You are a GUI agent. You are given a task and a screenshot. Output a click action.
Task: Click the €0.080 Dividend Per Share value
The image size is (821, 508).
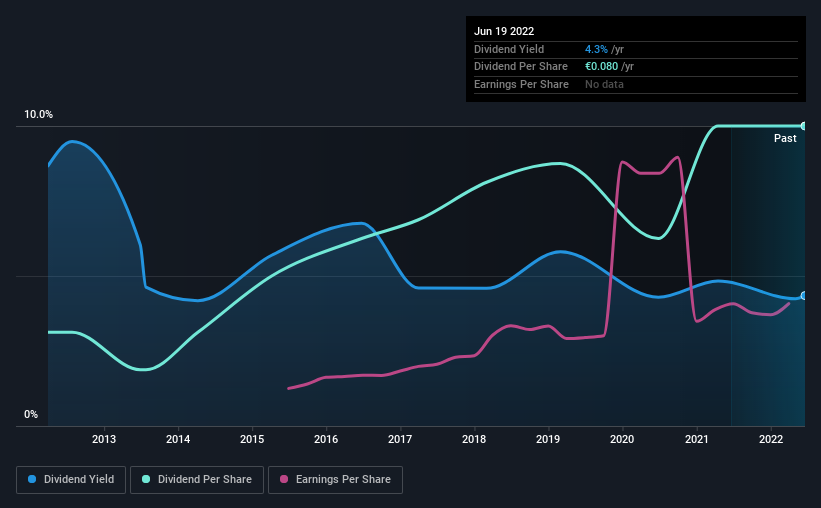point(601,67)
